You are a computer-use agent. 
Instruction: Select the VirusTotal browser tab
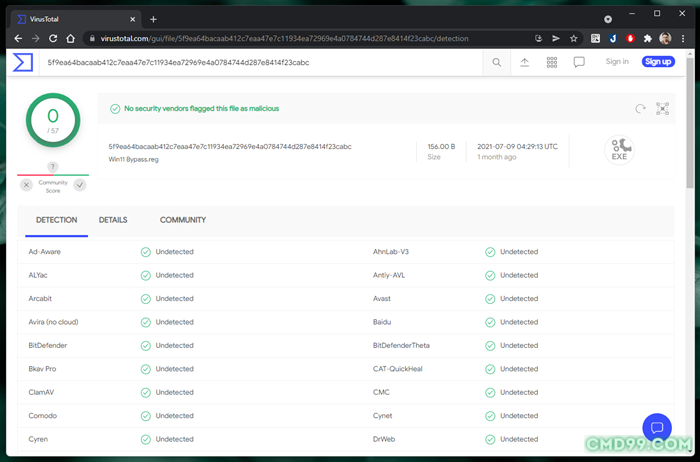(74, 19)
